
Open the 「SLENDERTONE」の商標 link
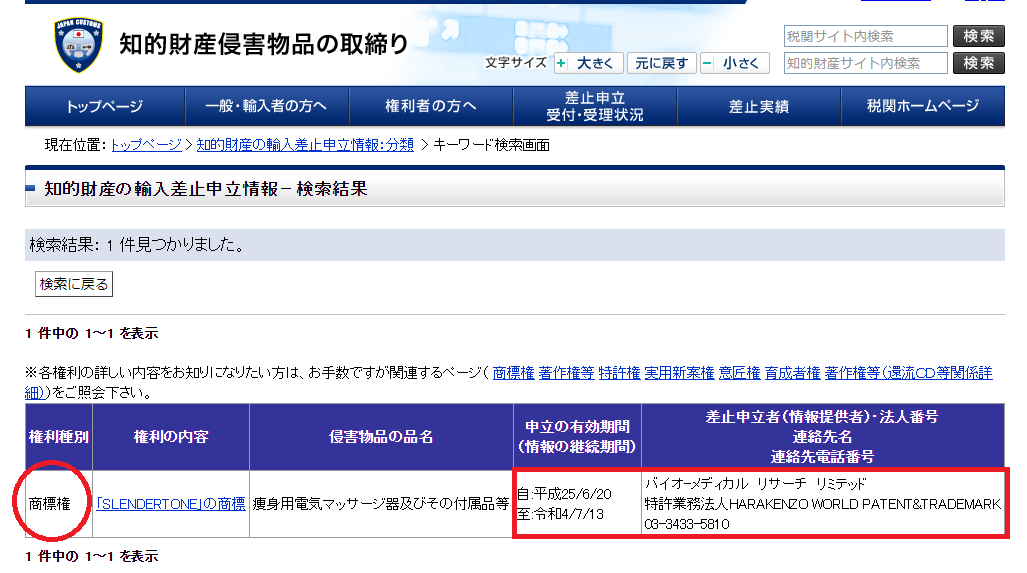pyautogui.click(x=170, y=504)
